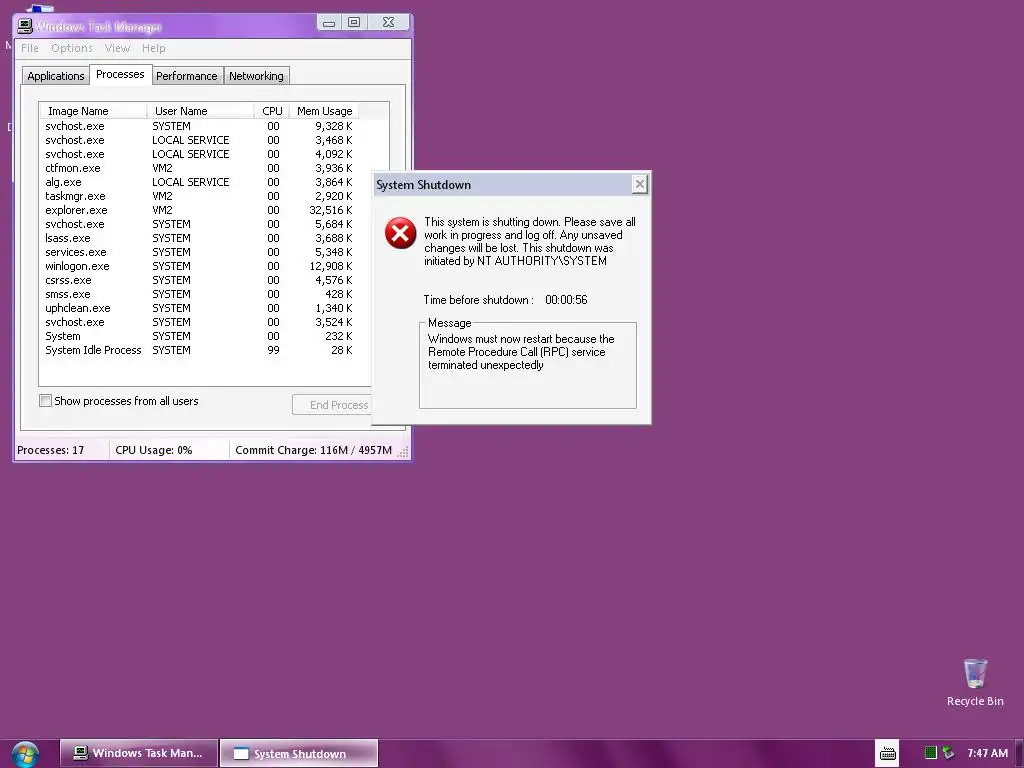Click the Commit Charge status entry
This screenshot has height=768, width=1024.
tap(313, 450)
